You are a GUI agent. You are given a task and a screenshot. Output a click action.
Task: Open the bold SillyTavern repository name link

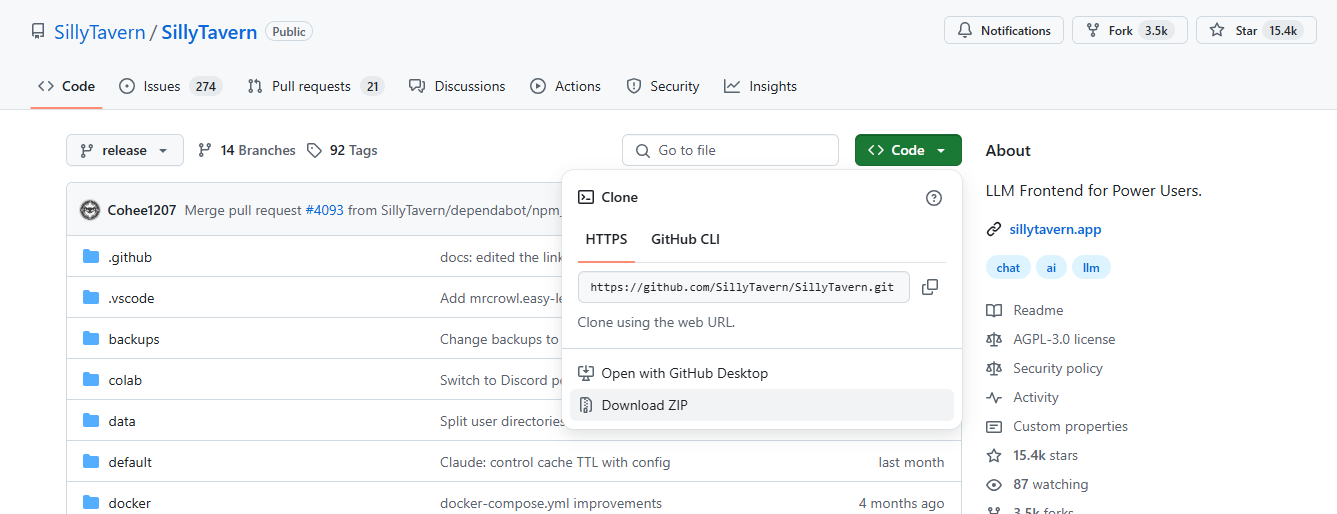(209, 31)
